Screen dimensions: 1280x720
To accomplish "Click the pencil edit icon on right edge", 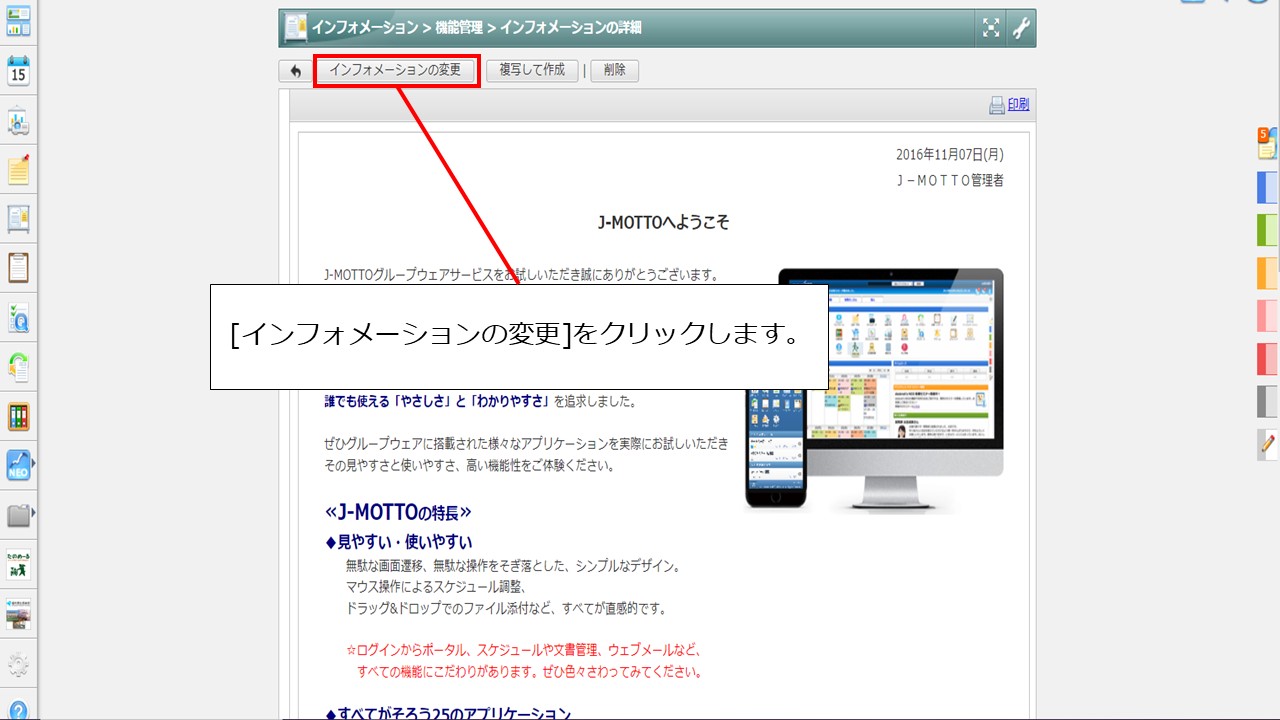I will click(1267, 444).
